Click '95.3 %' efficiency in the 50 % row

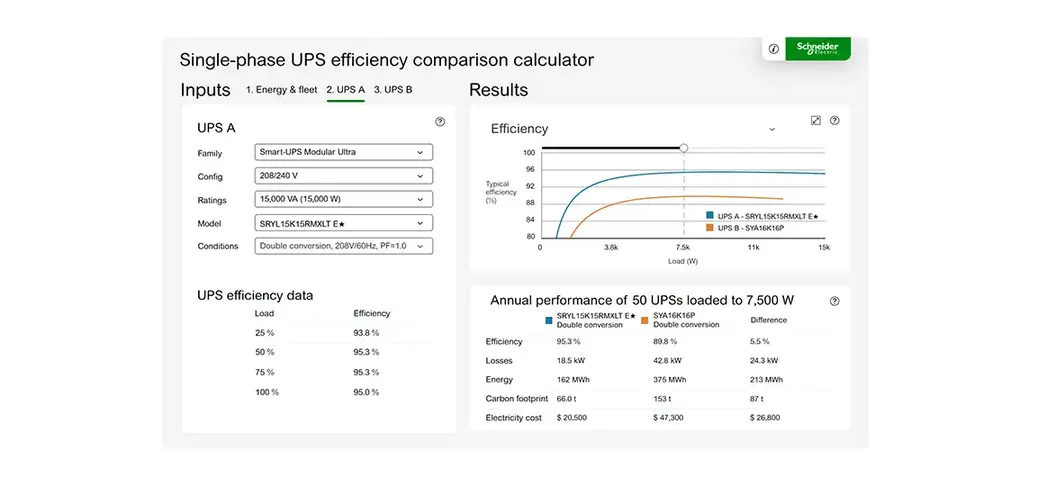366,352
